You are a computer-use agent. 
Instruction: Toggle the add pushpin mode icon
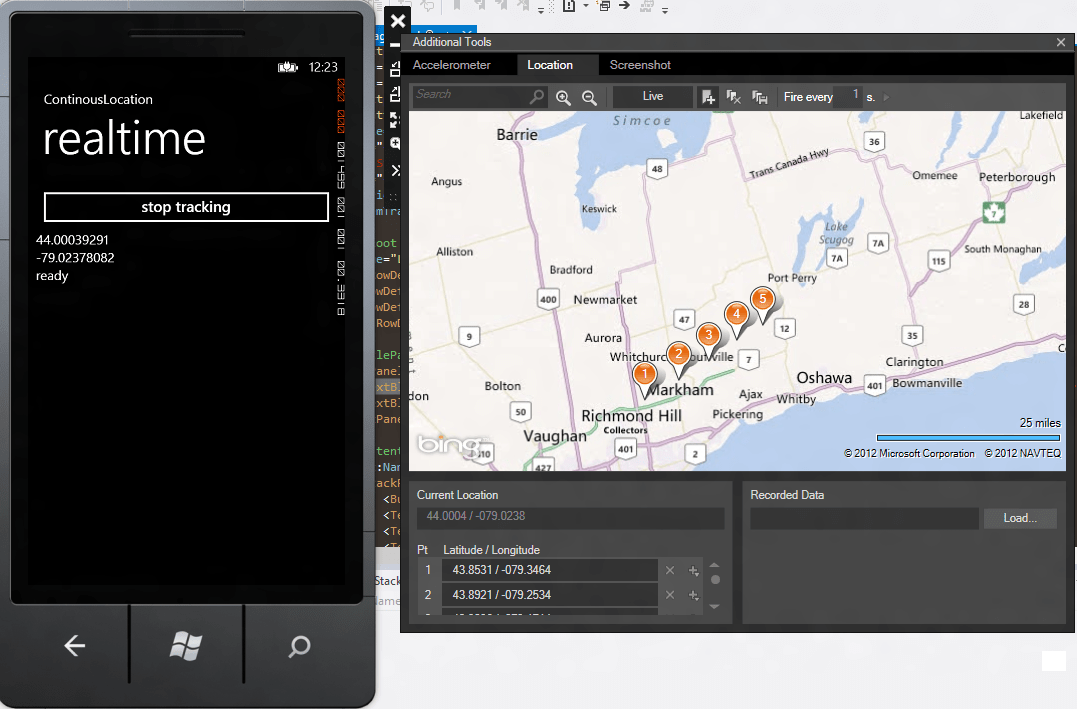708,98
